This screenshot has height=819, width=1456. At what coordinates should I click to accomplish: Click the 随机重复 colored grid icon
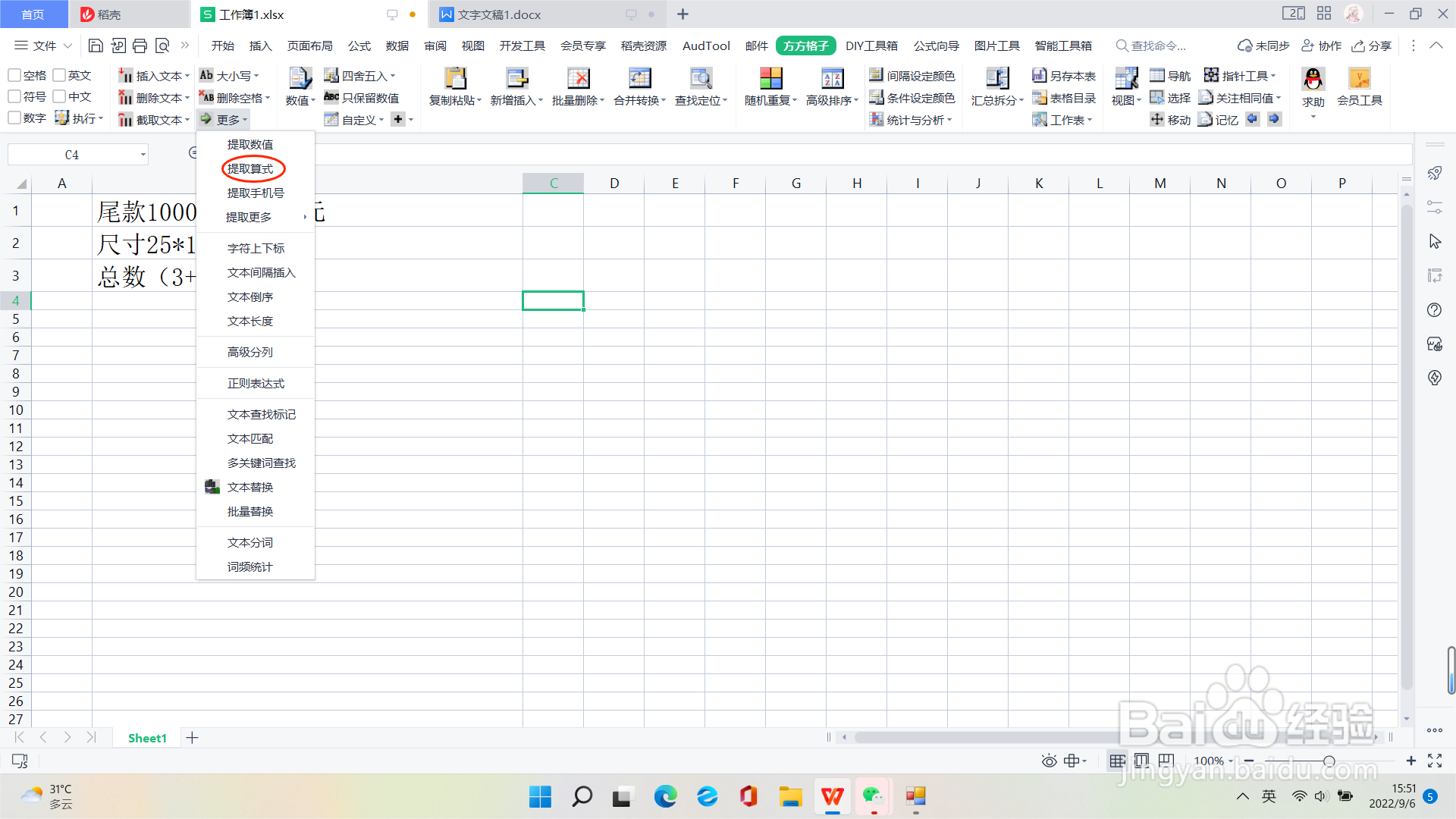pyautogui.click(x=770, y=79)
